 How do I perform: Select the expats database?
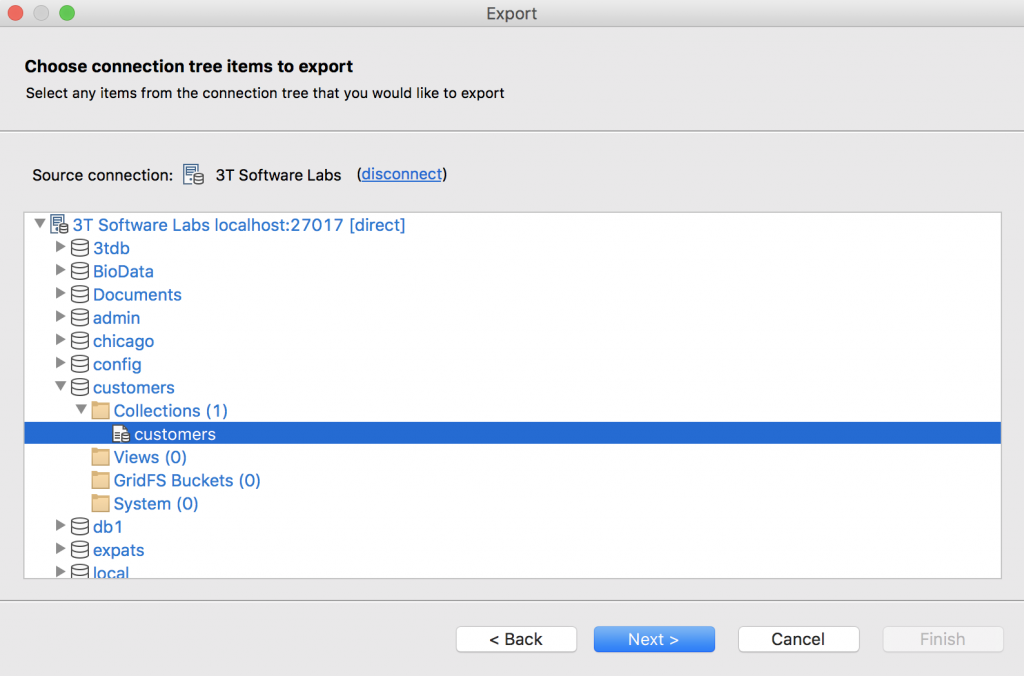coord(118,550)
